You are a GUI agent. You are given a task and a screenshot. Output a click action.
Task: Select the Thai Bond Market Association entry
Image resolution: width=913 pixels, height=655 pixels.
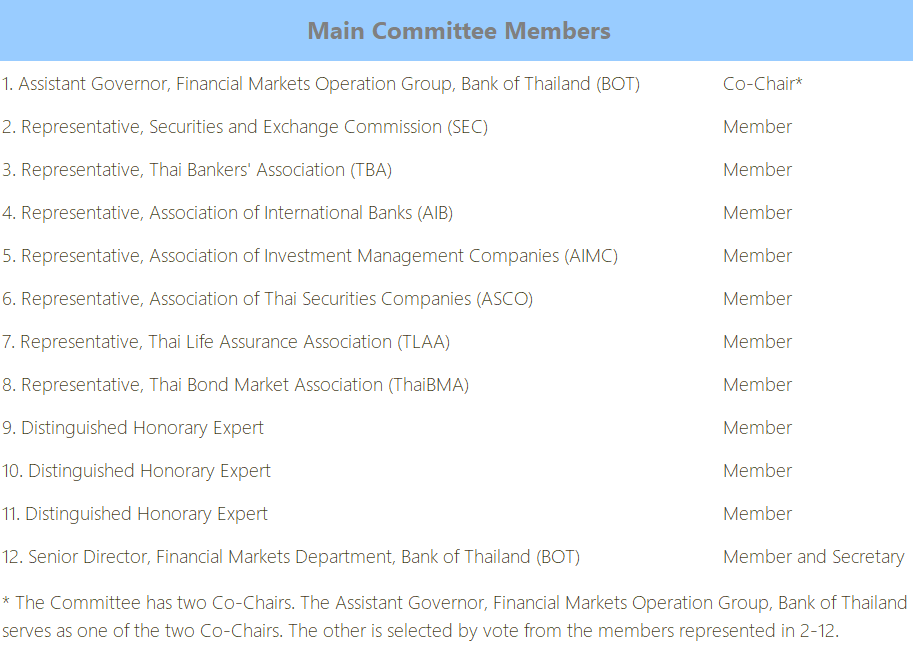pos(235,385)
